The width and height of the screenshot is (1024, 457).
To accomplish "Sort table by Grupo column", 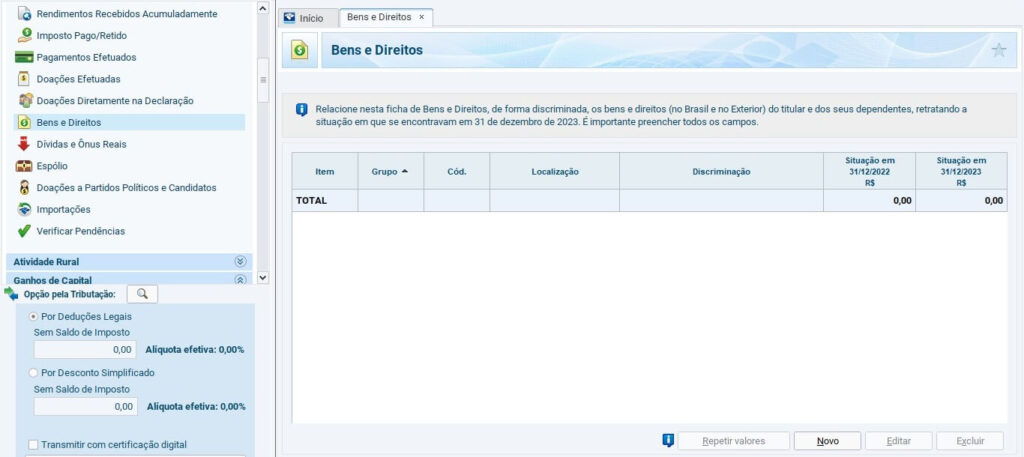I will tap(390, 172).
